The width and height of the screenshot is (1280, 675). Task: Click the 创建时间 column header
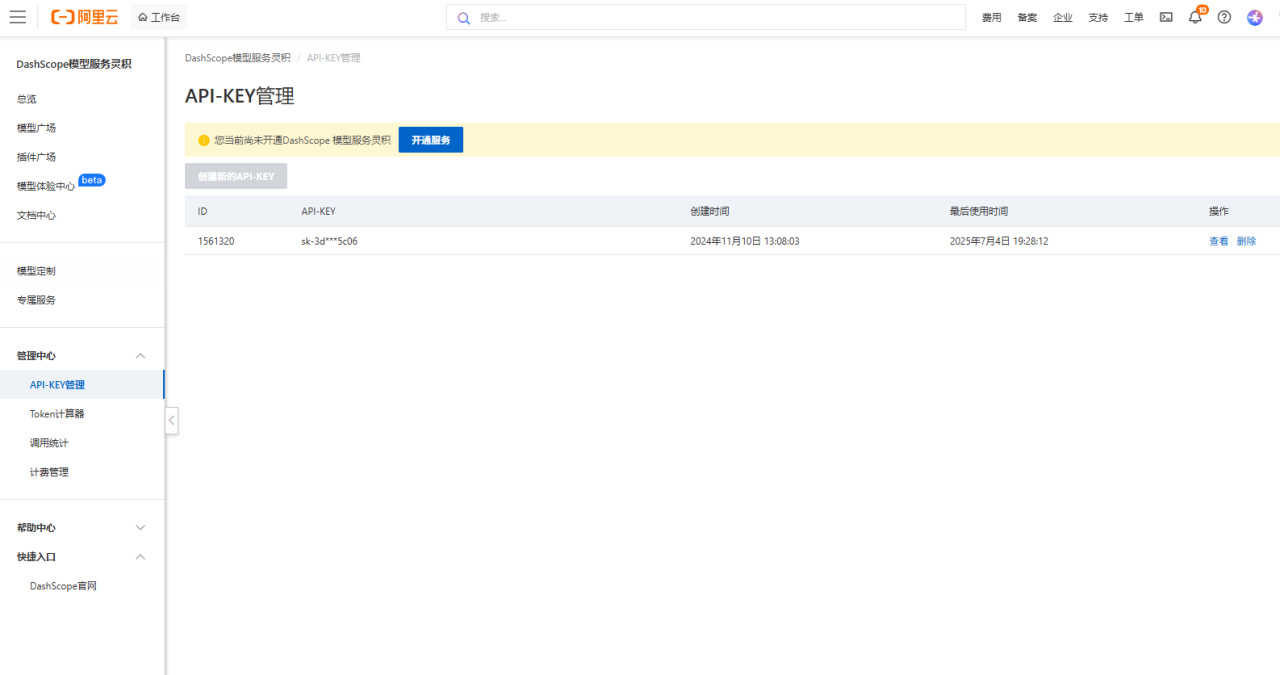[x=710, y=211]
